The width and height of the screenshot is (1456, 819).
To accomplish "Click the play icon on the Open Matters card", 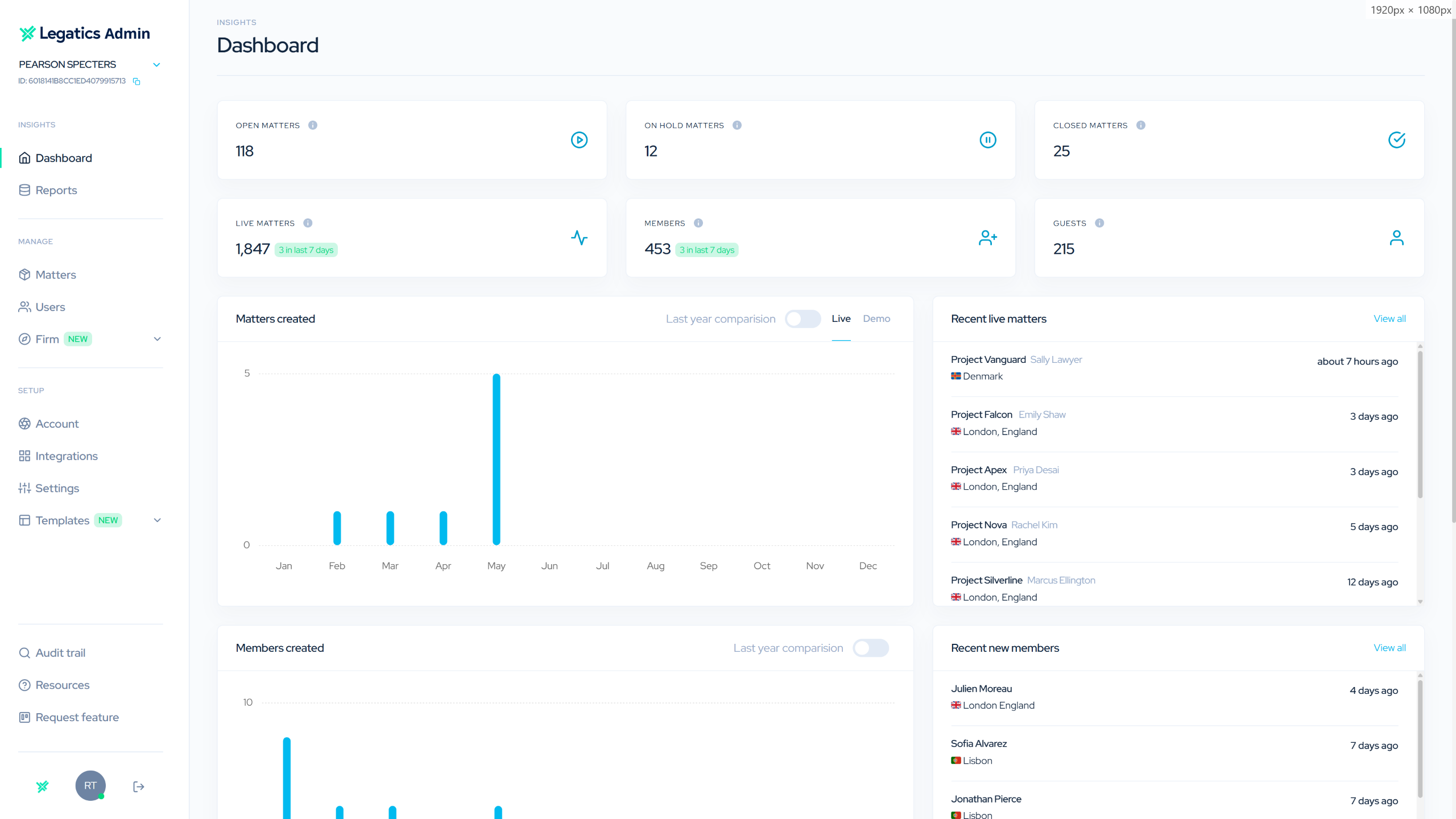I will pos(579,140).
